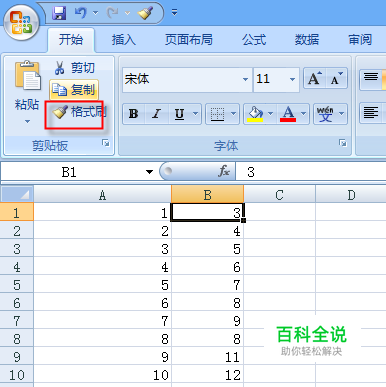Click cell B9 containing 11
This screenshot has width=386, height=387.
pyautogui.click(x=207, y=356)
